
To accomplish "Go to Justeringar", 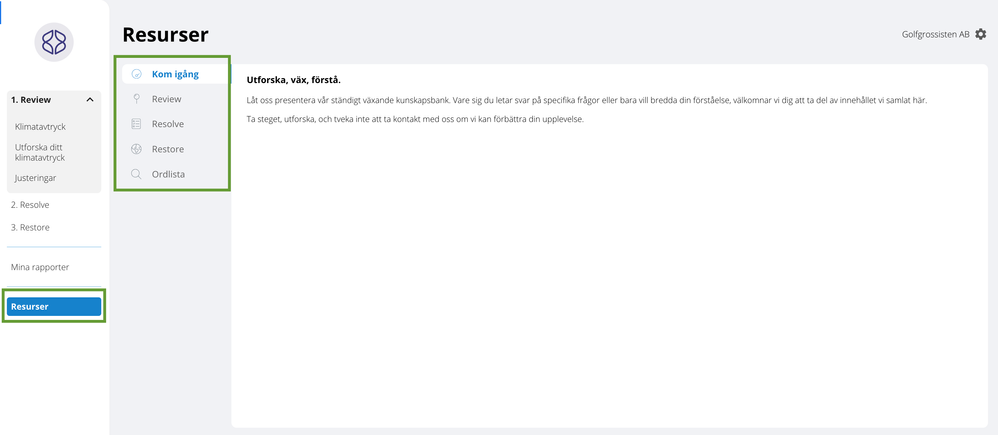I will point(35,178).
